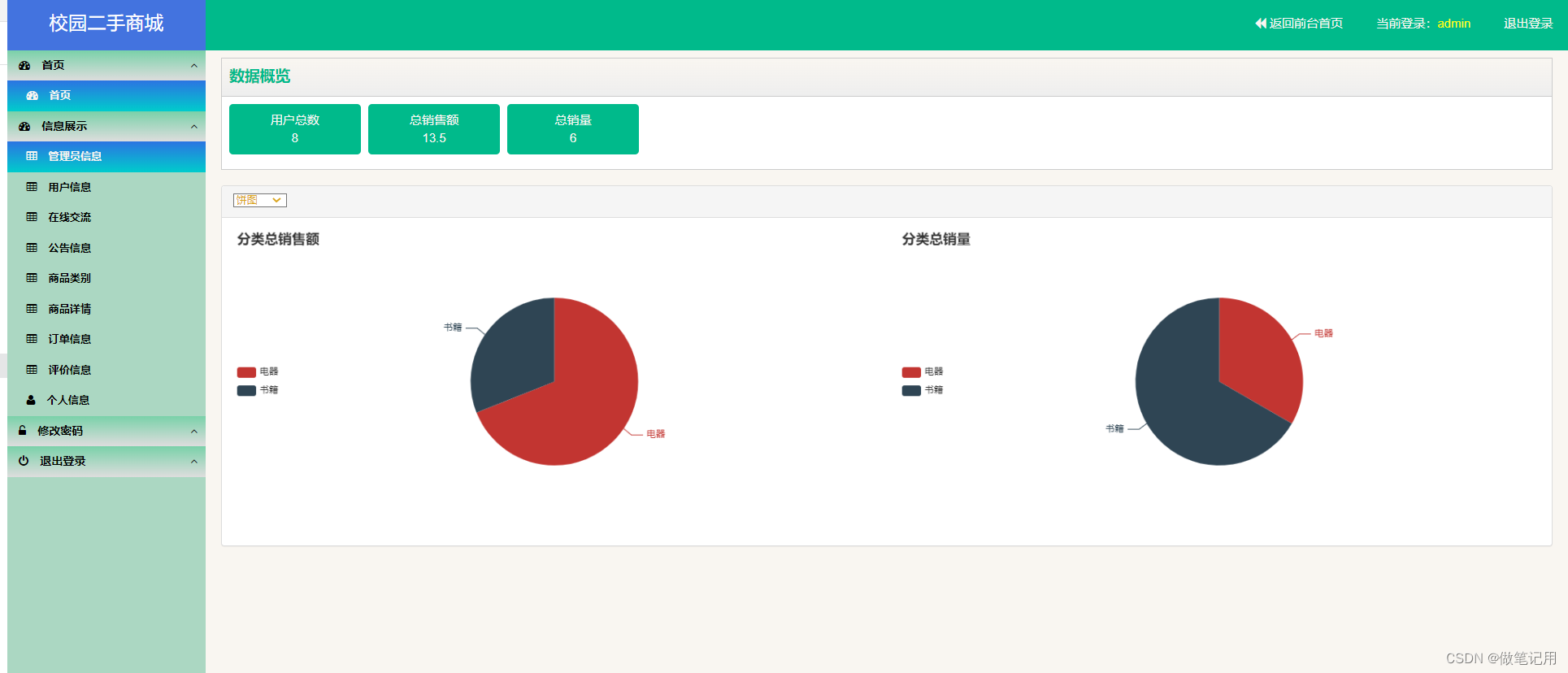Open the 首页 submenu item
Screen dimensions: 1568x673
click(x=106, y=95)
